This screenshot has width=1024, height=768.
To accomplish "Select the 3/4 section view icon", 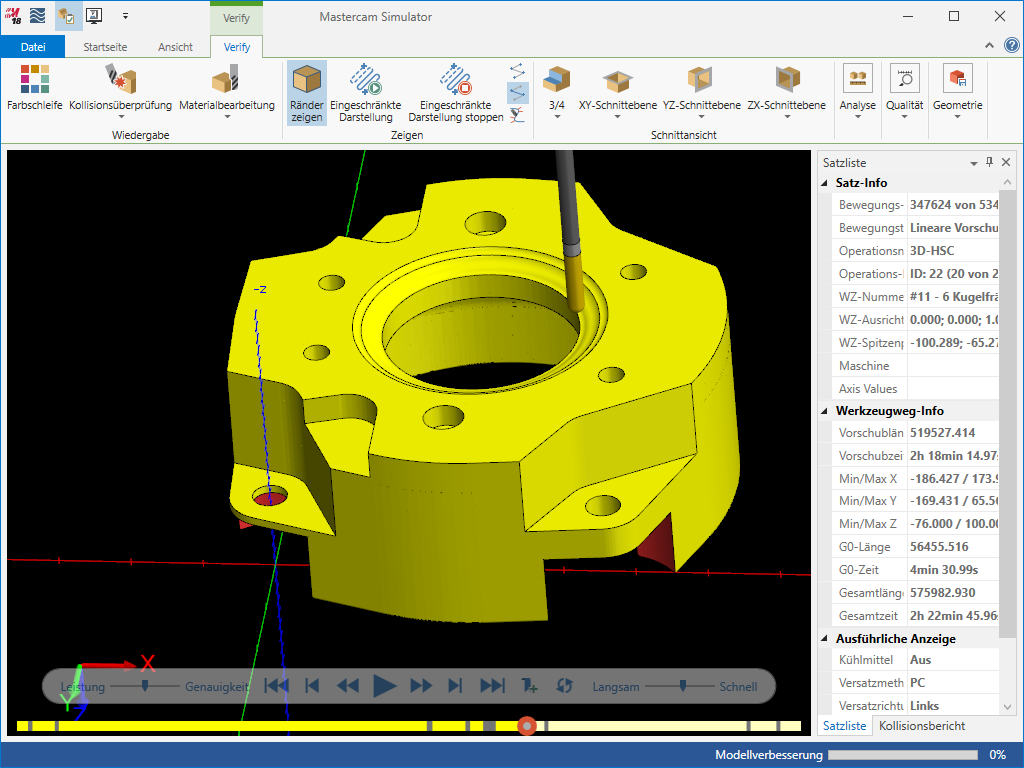I will pyautogui.click(x=557, y=80).
